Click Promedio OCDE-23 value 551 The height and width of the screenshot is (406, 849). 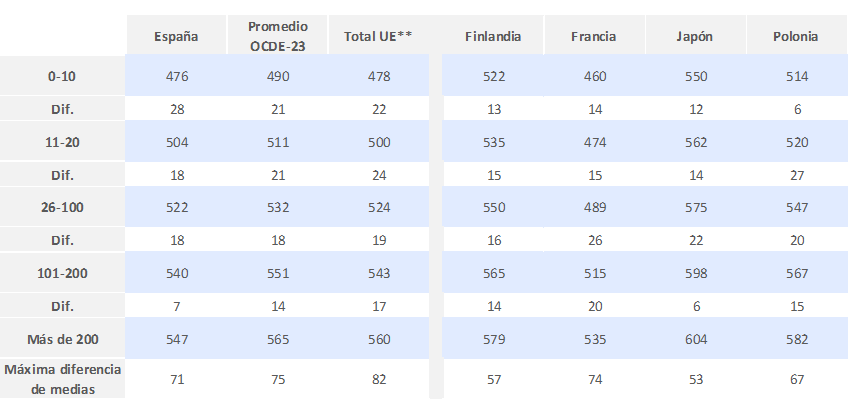[278, 273]
